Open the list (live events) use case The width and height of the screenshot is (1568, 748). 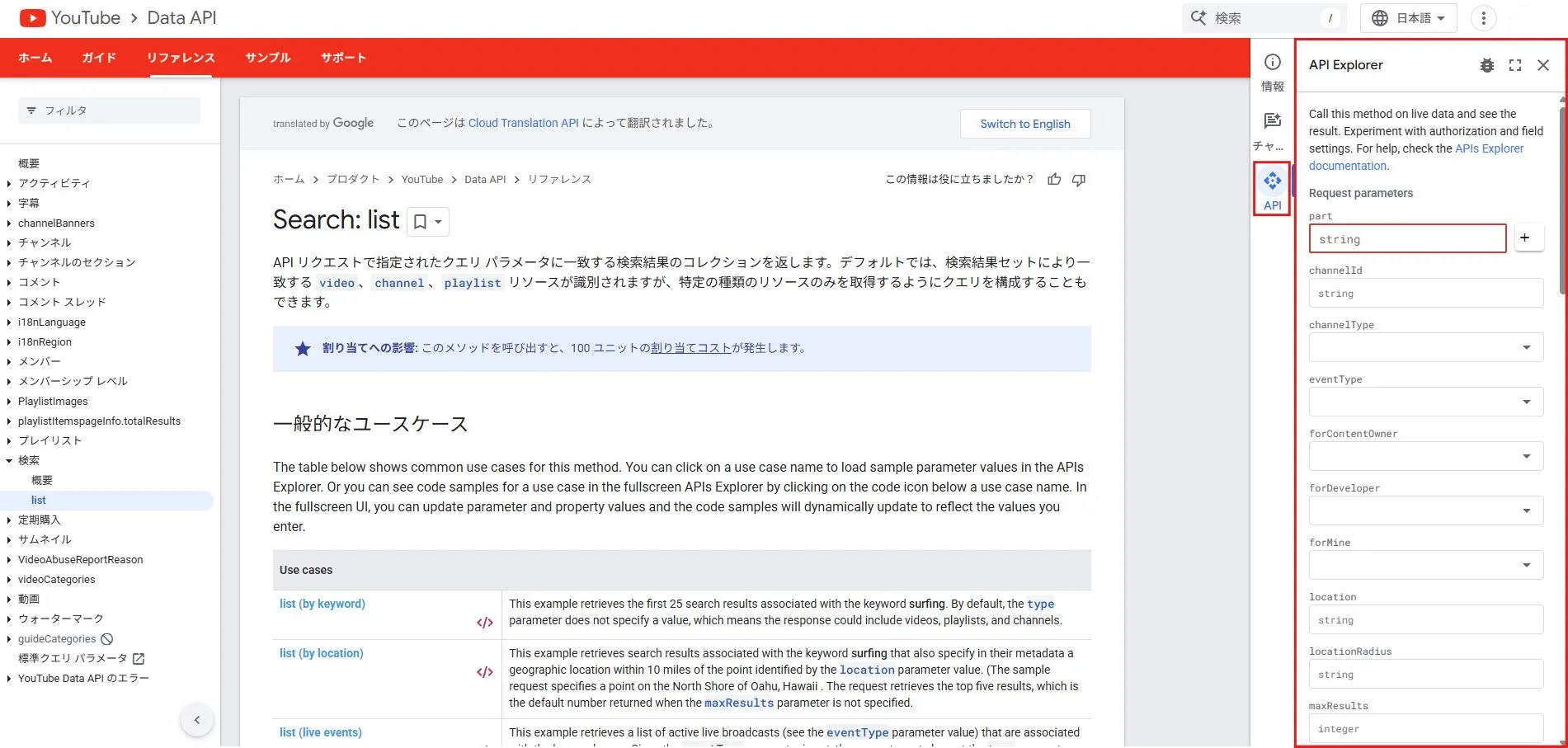pos(321,732)
